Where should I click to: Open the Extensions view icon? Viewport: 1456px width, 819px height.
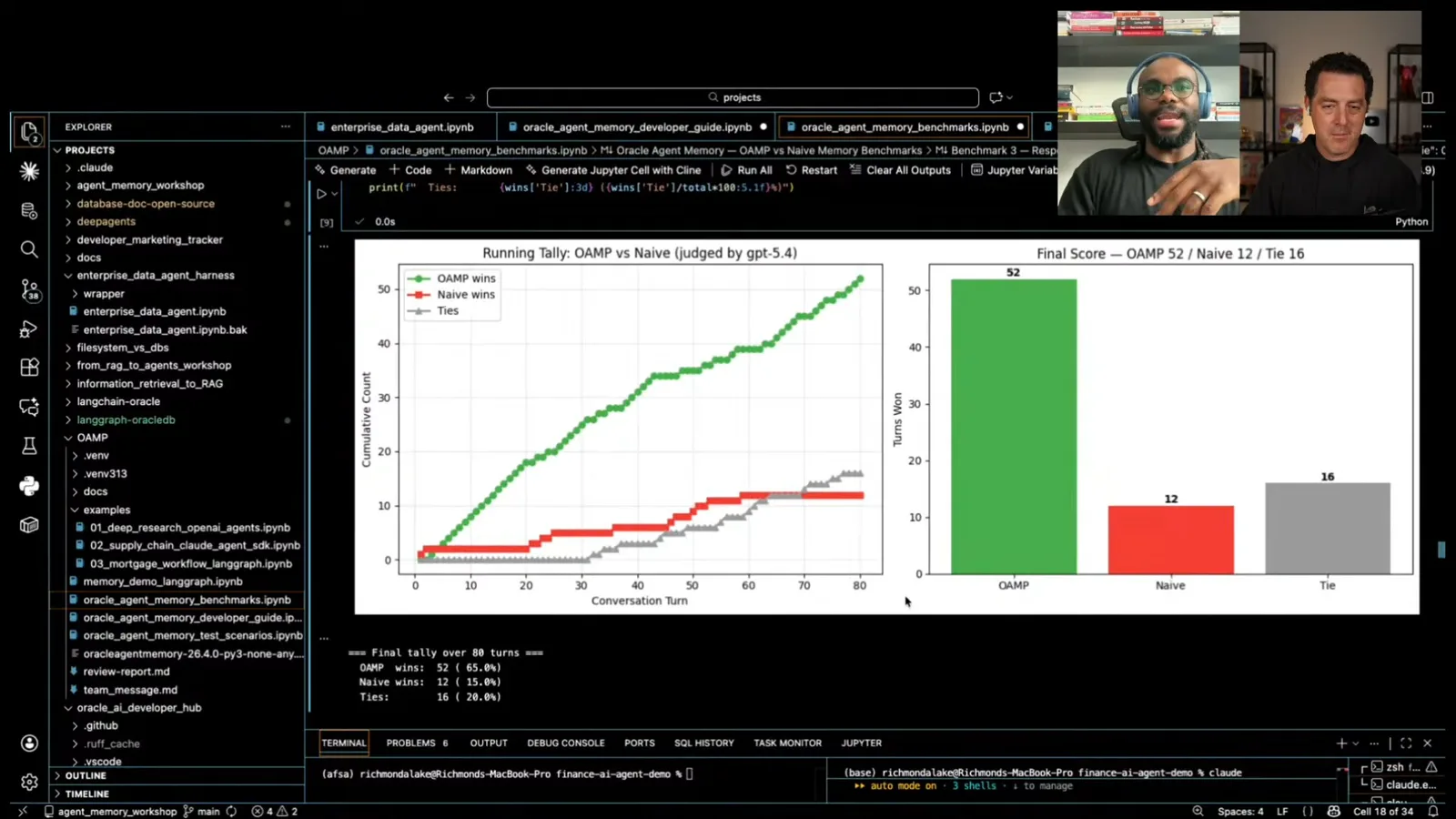pyautogui.click(x=29, y=367)
